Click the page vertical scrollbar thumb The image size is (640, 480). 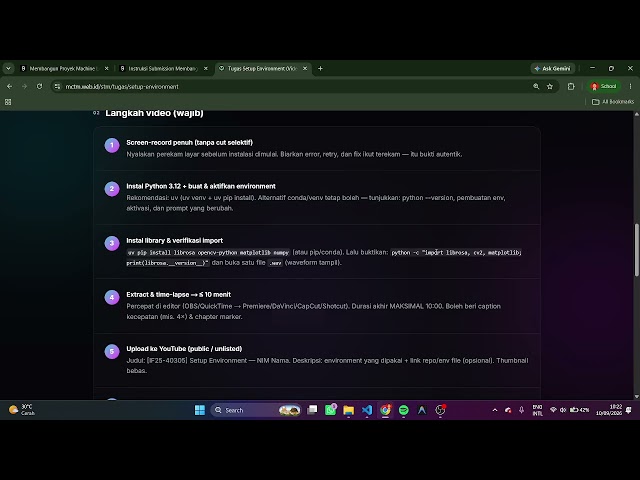coord(636,250)
